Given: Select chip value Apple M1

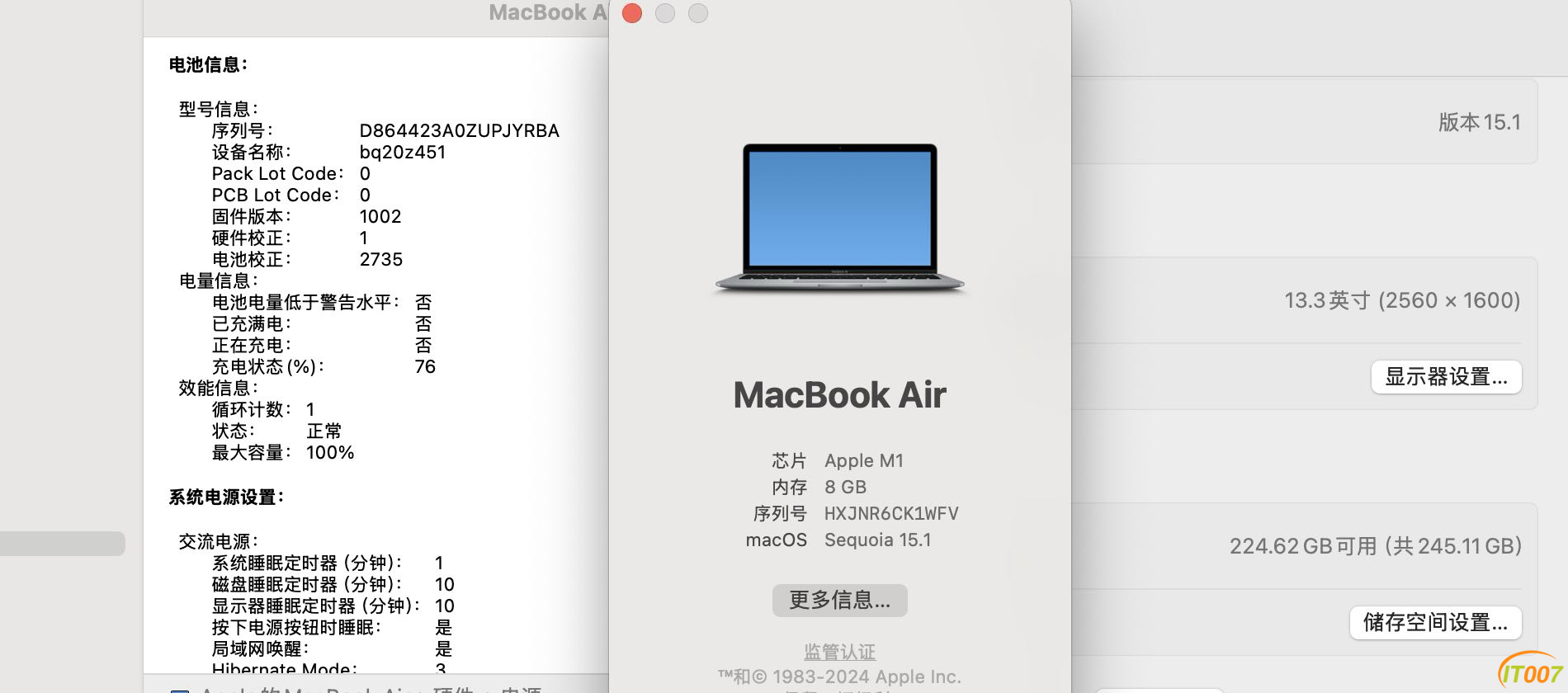Looking at the screenshot, I should click(x=864, y=460).
